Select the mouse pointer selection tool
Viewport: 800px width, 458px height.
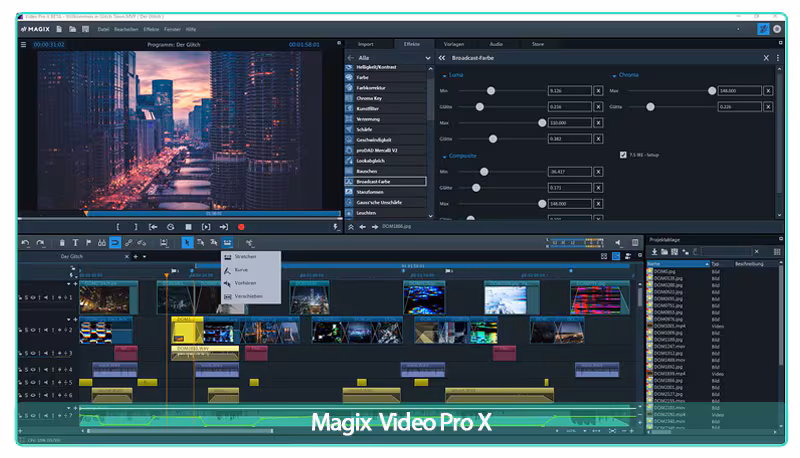(x=187, y=243)
